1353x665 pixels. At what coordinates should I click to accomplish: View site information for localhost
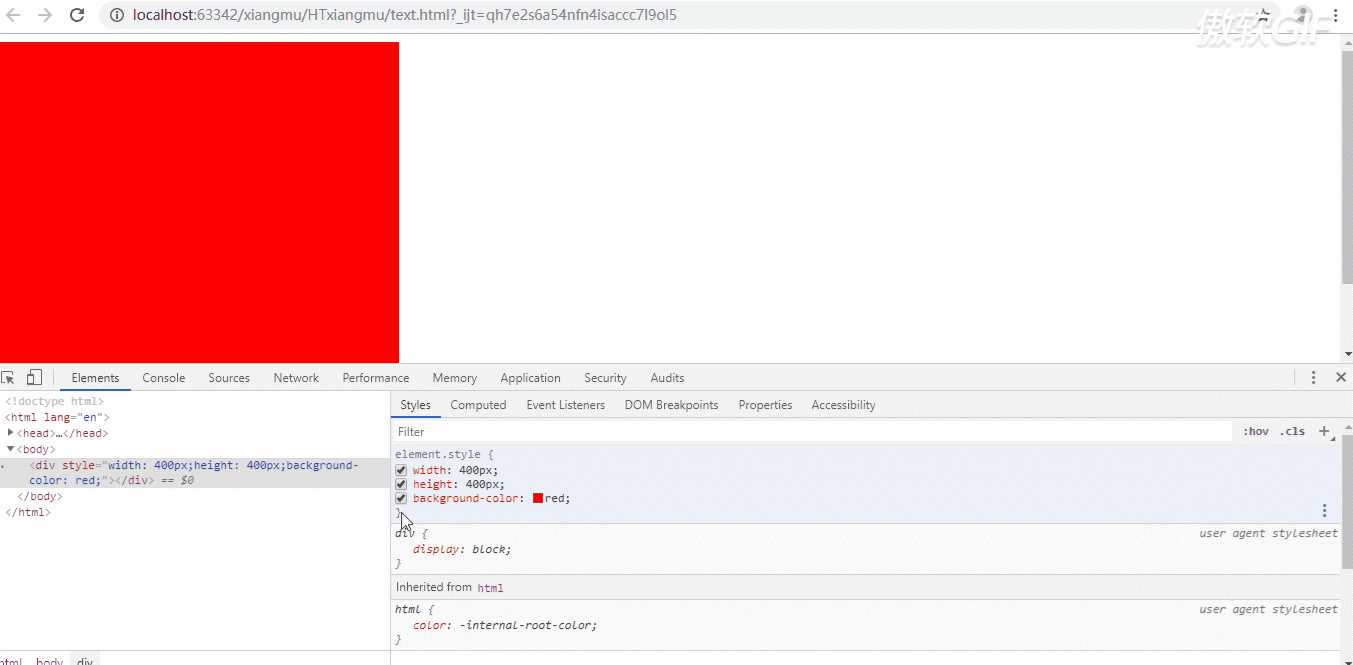(116, 15)
